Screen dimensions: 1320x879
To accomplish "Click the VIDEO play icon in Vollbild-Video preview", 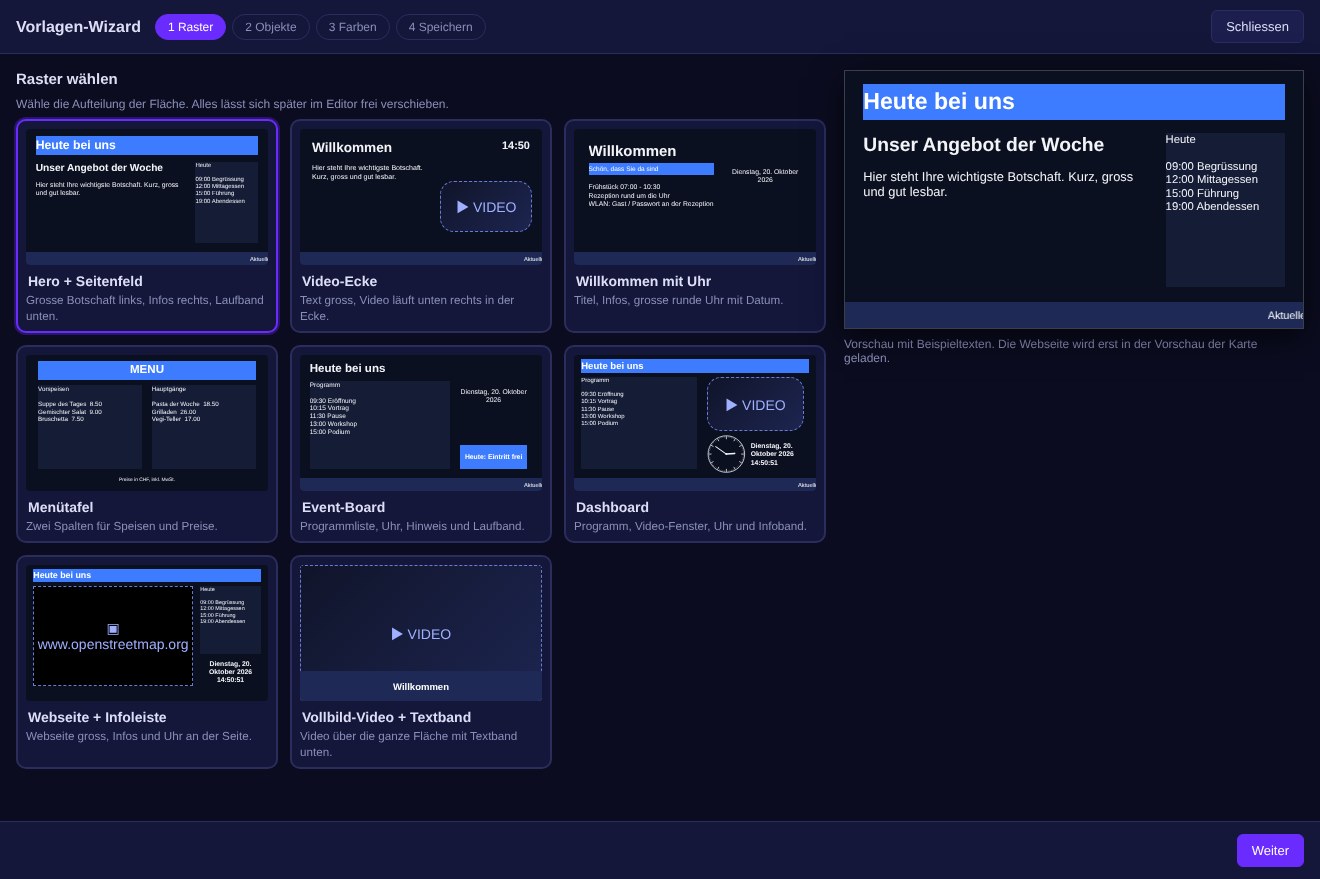I will (x=397, y=634).
